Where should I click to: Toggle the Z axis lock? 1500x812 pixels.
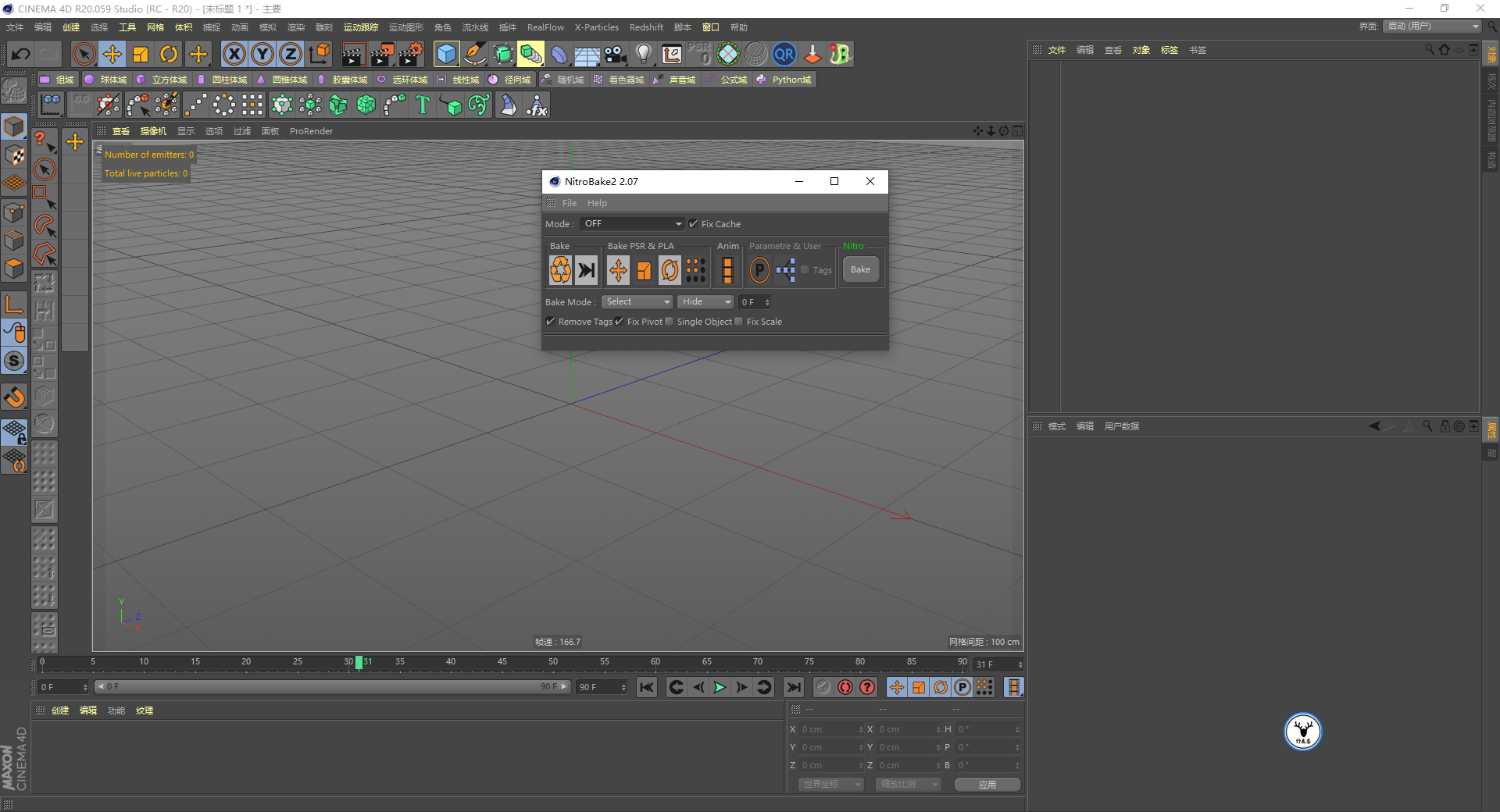(x=291, y=54)
